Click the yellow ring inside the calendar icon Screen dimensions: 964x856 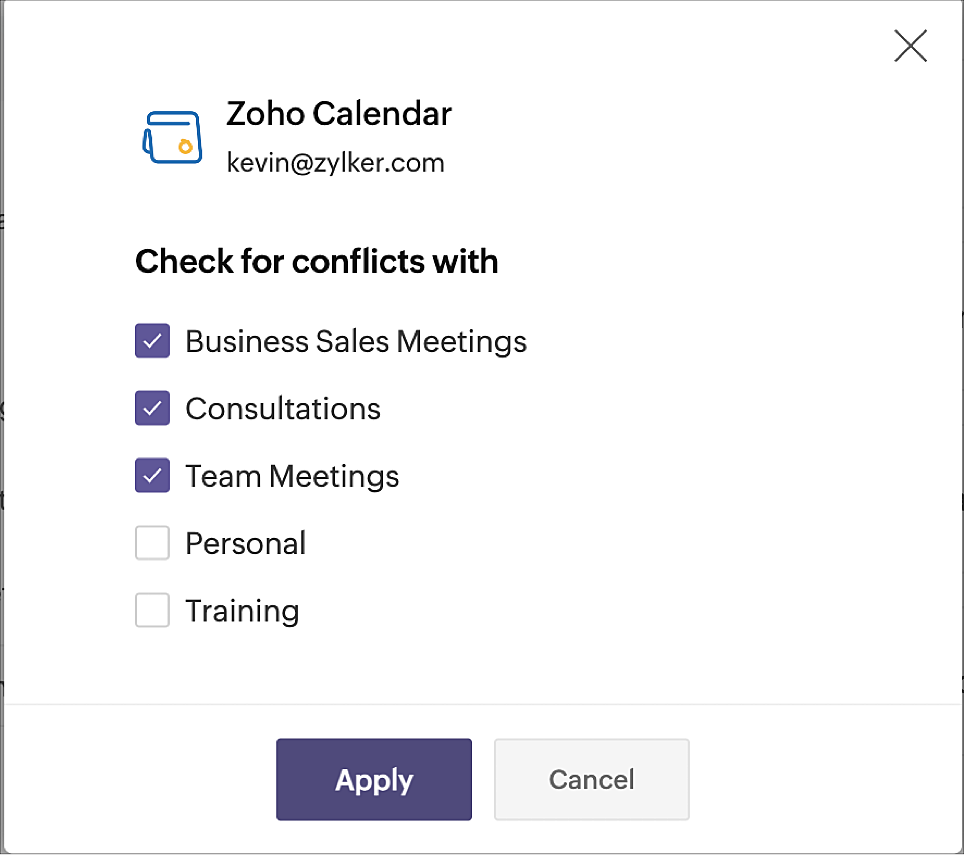click(185, 147)
